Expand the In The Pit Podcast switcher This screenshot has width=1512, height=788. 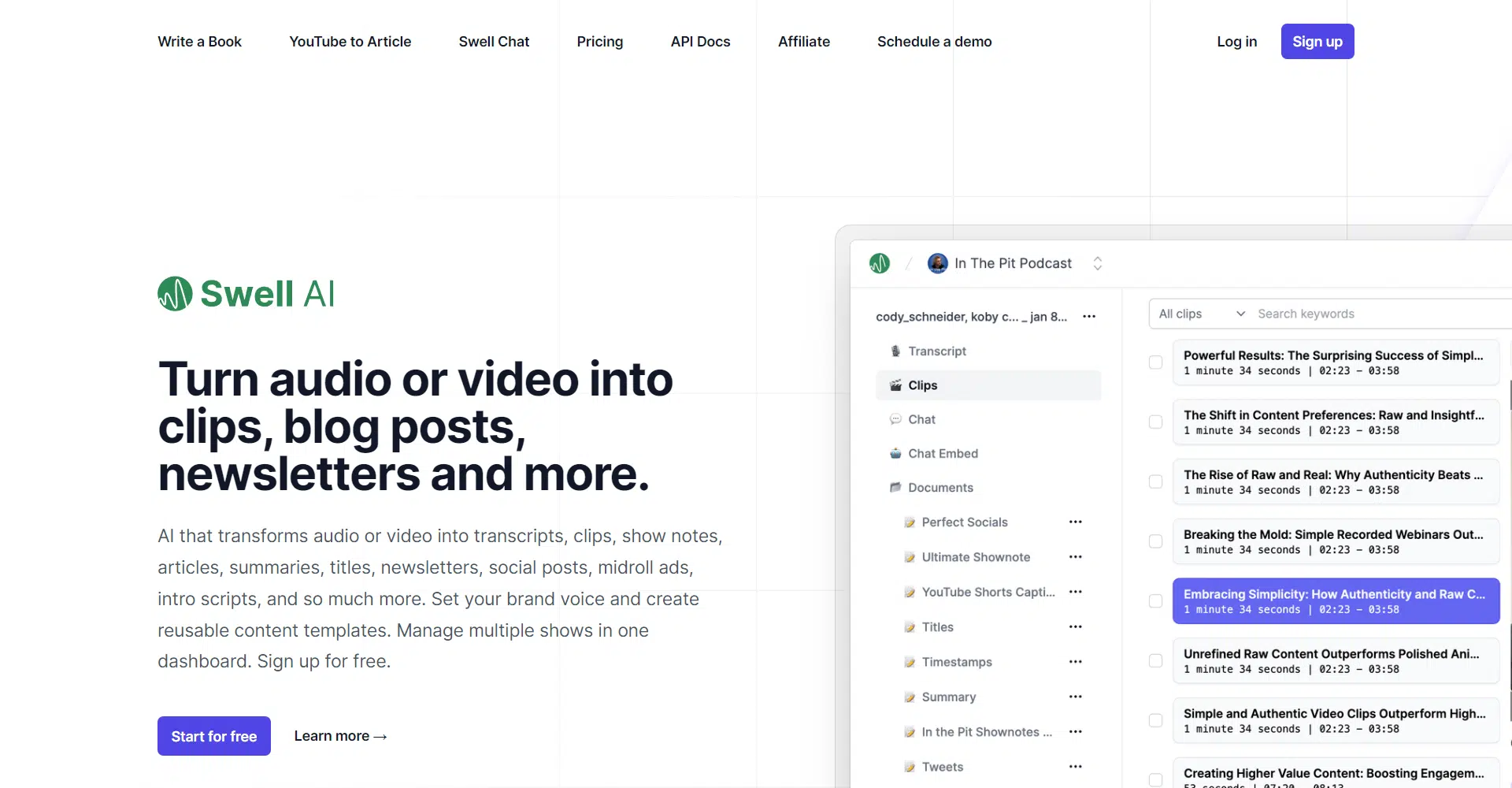(x=1097, y=263)
